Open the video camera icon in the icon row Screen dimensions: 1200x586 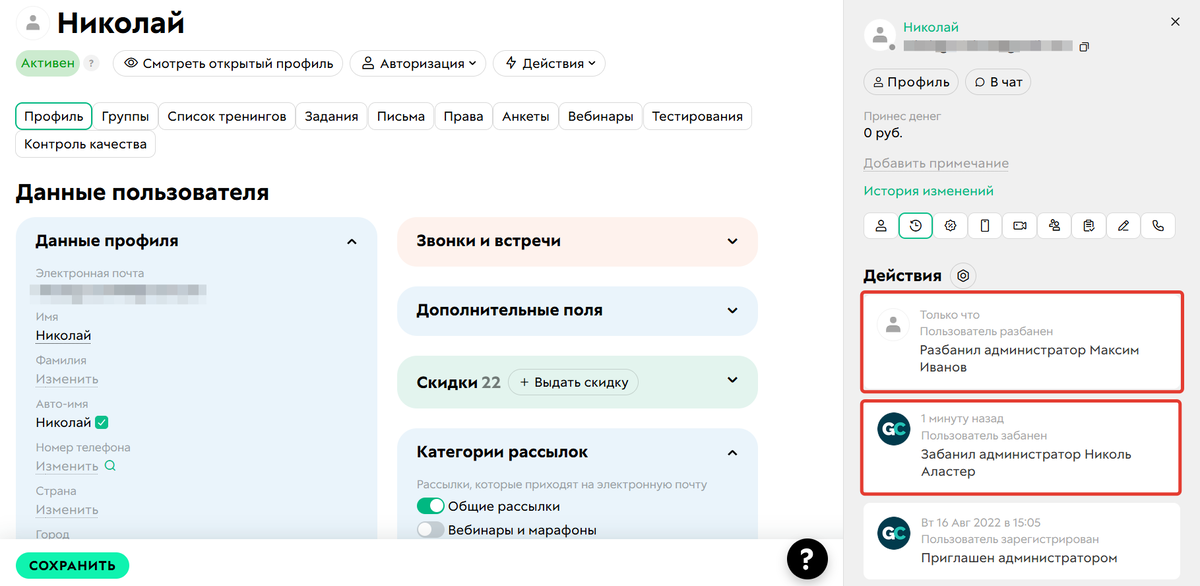(x=1019, y=225)
